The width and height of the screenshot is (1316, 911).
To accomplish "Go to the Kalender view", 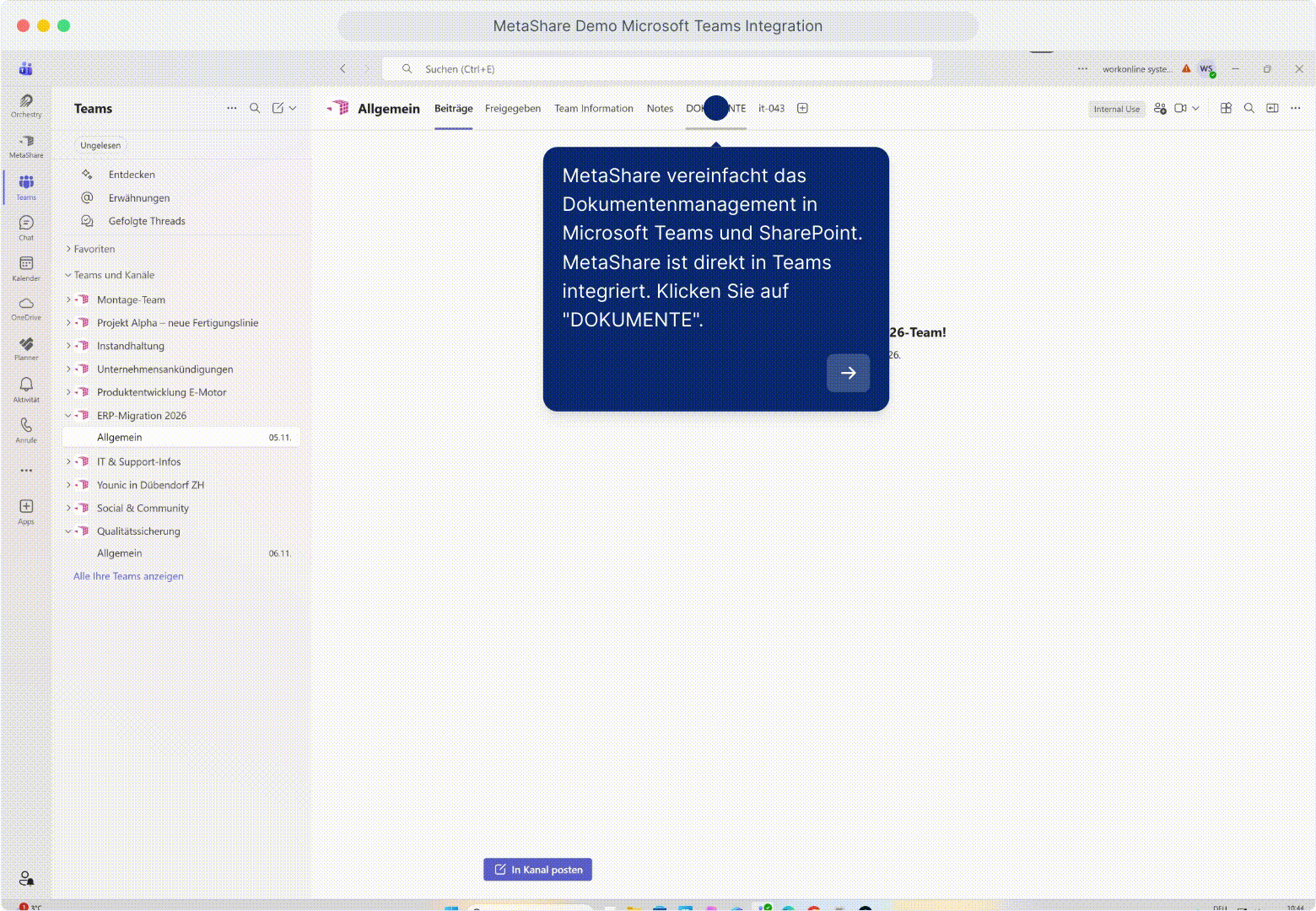I will click(x=26, y=268).
